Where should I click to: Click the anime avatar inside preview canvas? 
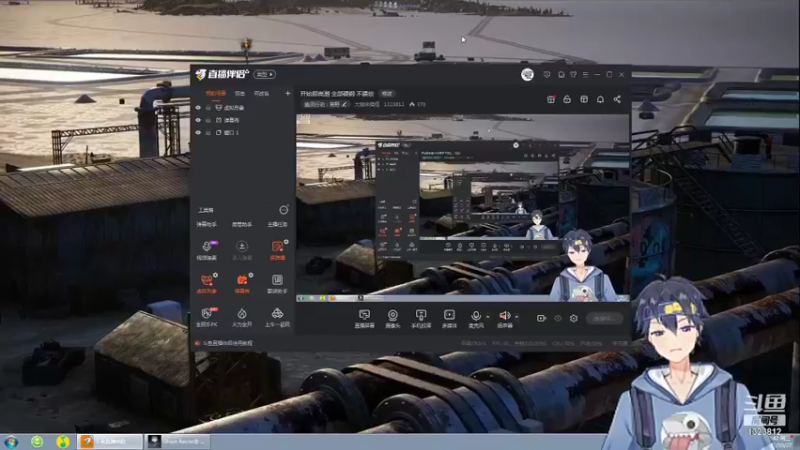(x=583, y=265)
